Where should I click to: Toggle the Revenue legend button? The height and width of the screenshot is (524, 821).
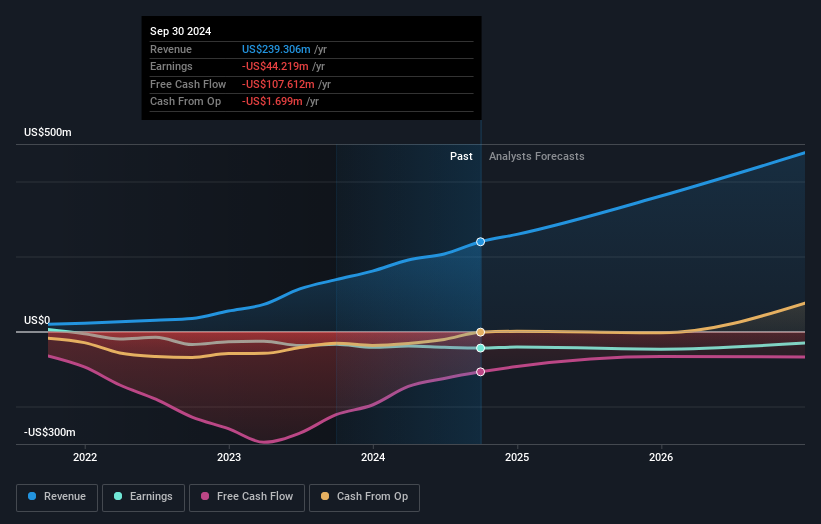(57, 497)
